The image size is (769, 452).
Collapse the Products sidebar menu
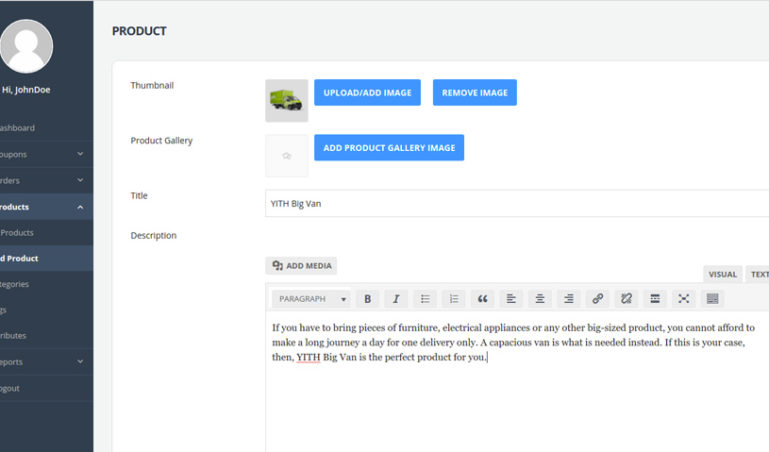(x=80, y=207)
